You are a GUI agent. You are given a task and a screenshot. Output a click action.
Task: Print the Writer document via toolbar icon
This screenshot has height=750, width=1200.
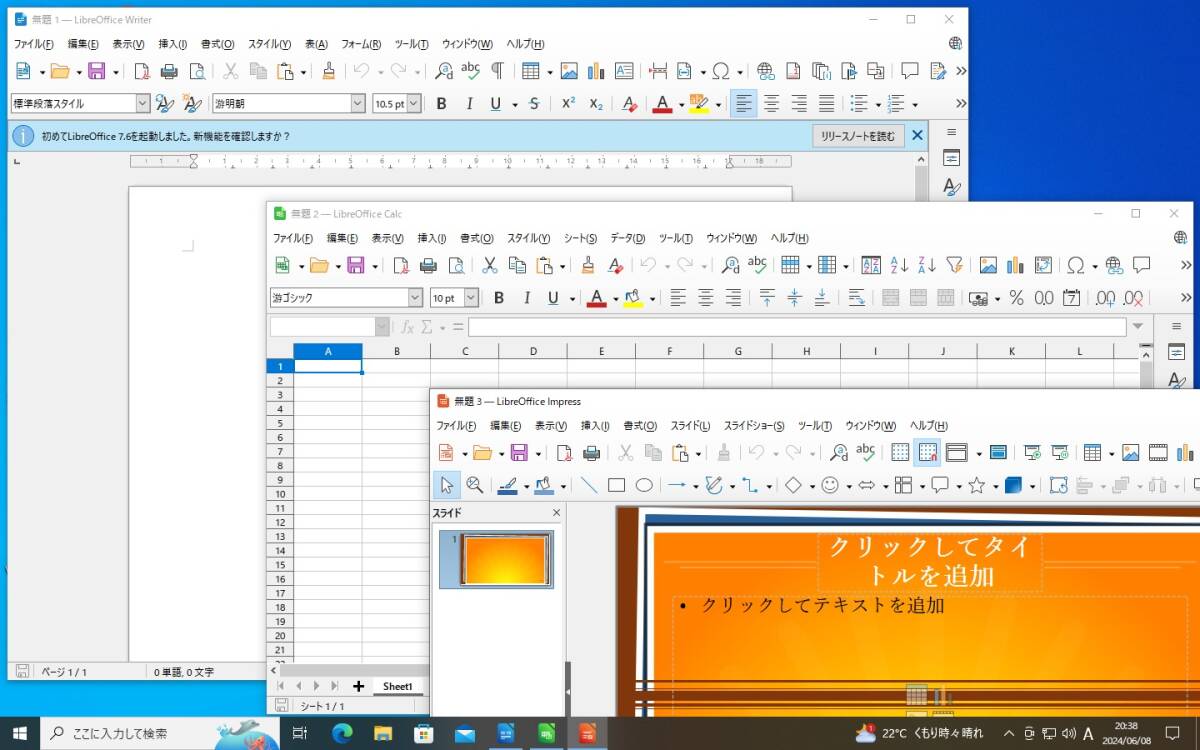(x=169, y=71)
